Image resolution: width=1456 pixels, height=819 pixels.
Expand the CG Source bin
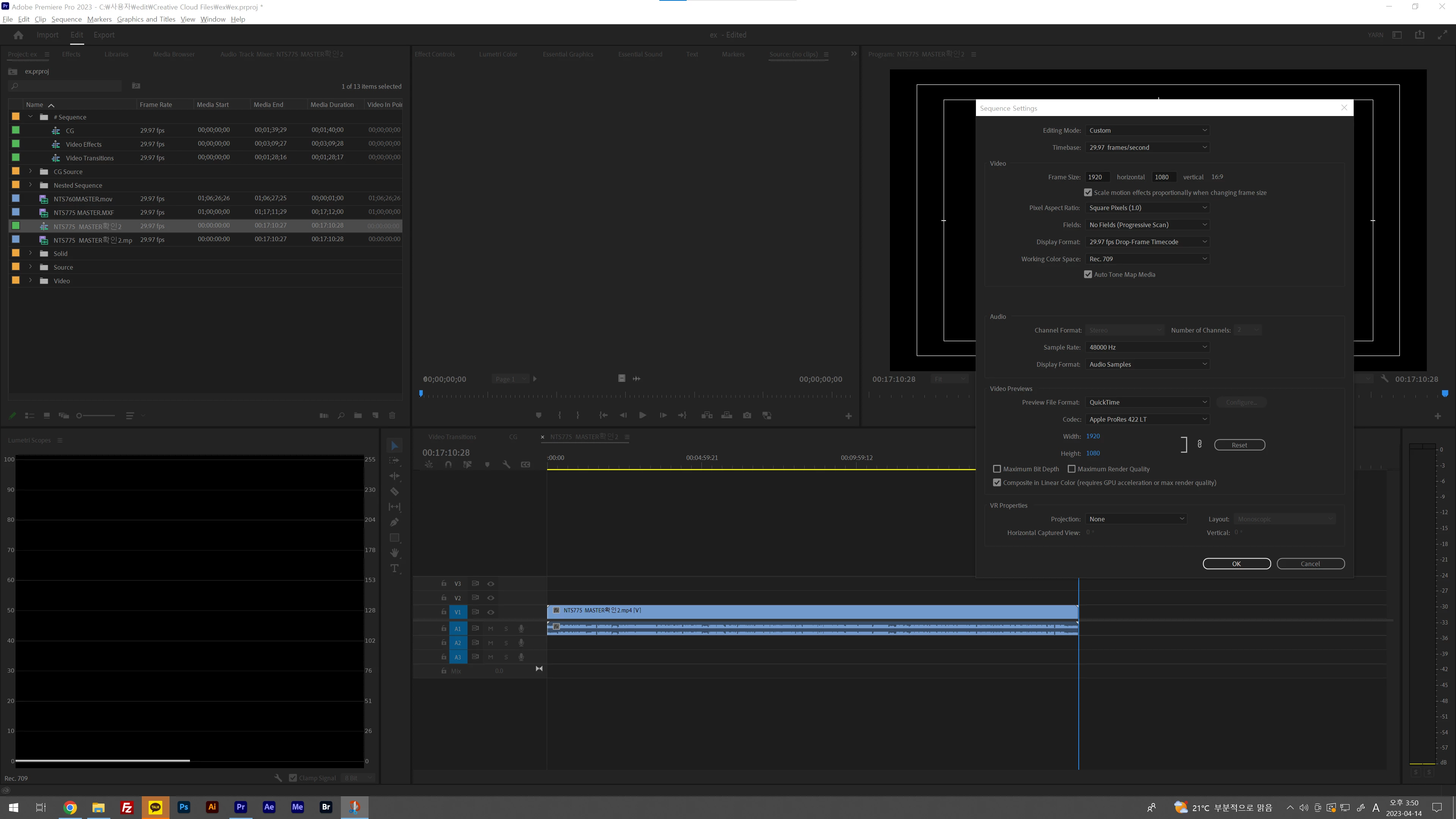pyautogui.click(x=30, y=171)
